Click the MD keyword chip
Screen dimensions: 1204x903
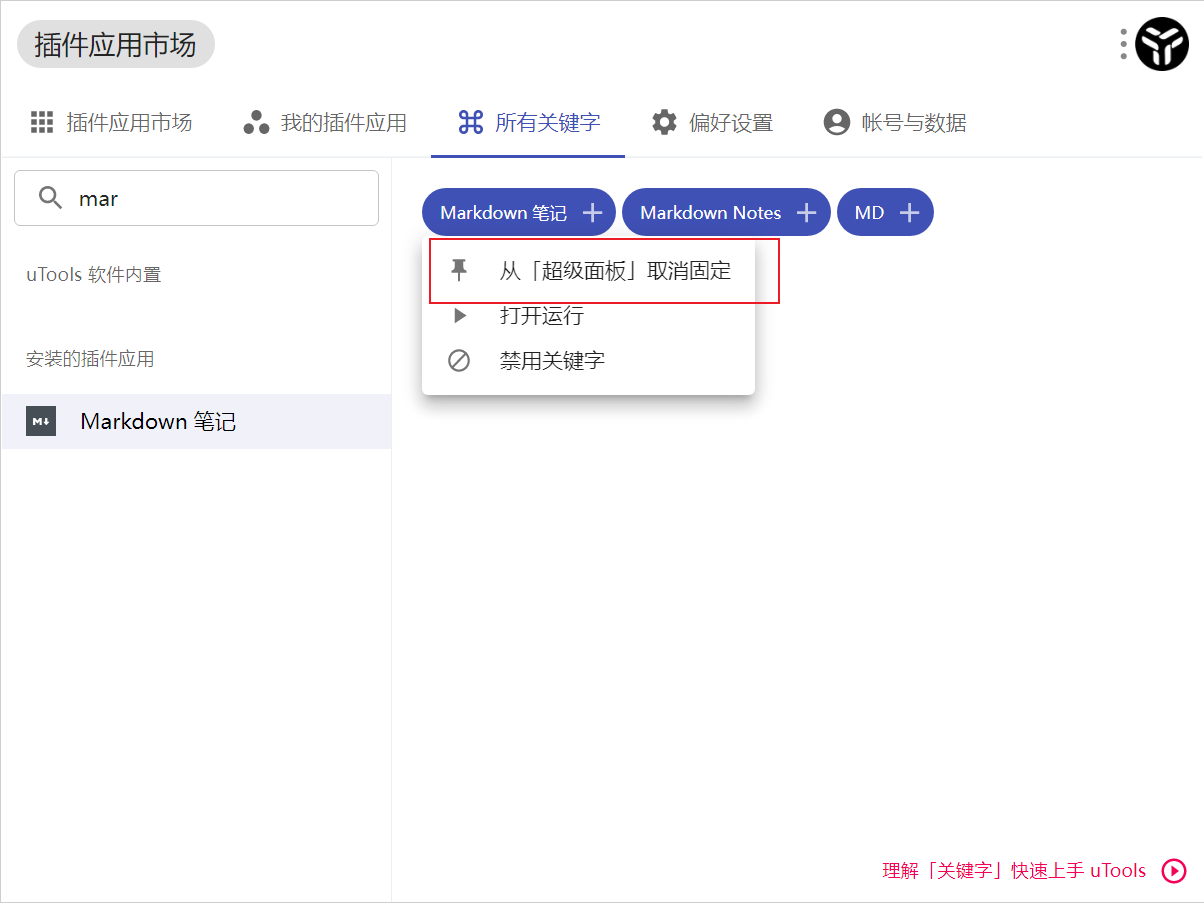point(885,212)
